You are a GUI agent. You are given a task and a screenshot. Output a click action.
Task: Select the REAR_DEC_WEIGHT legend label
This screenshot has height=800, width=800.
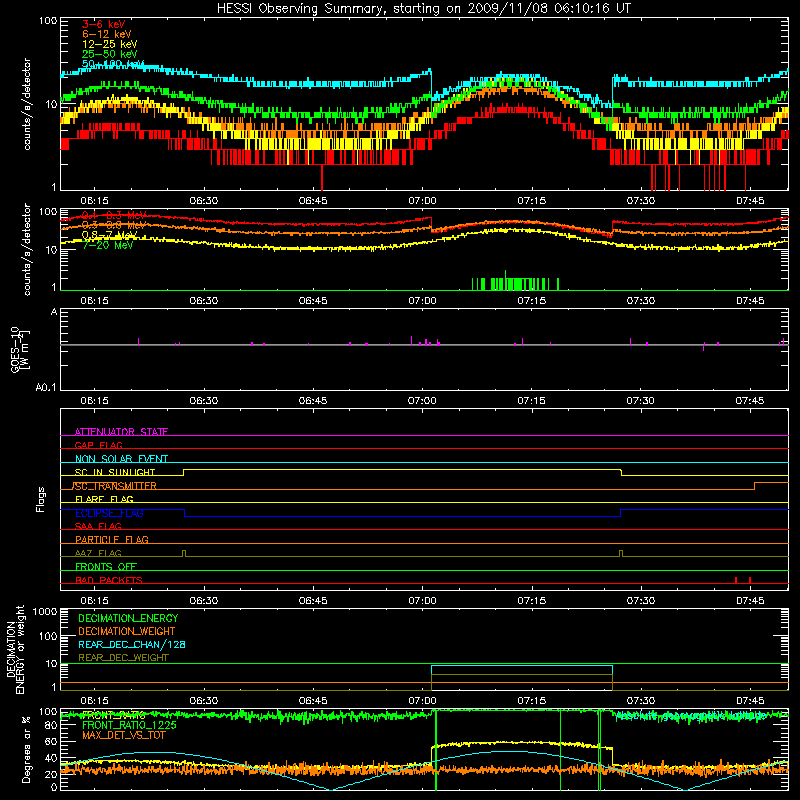pyautogui.click(x=123, y=658)
